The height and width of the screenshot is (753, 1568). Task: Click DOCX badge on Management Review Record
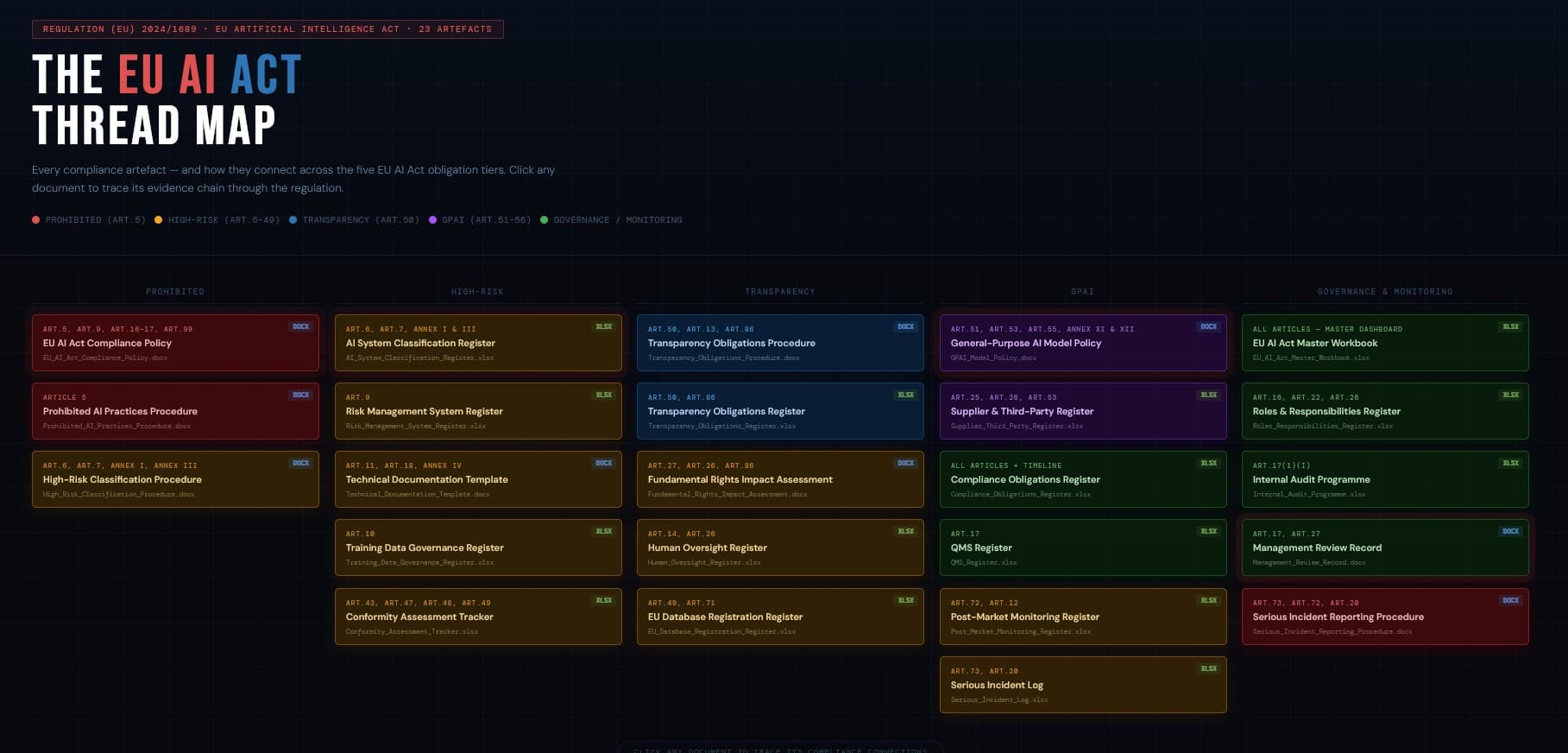click(x=1511, y=531)
